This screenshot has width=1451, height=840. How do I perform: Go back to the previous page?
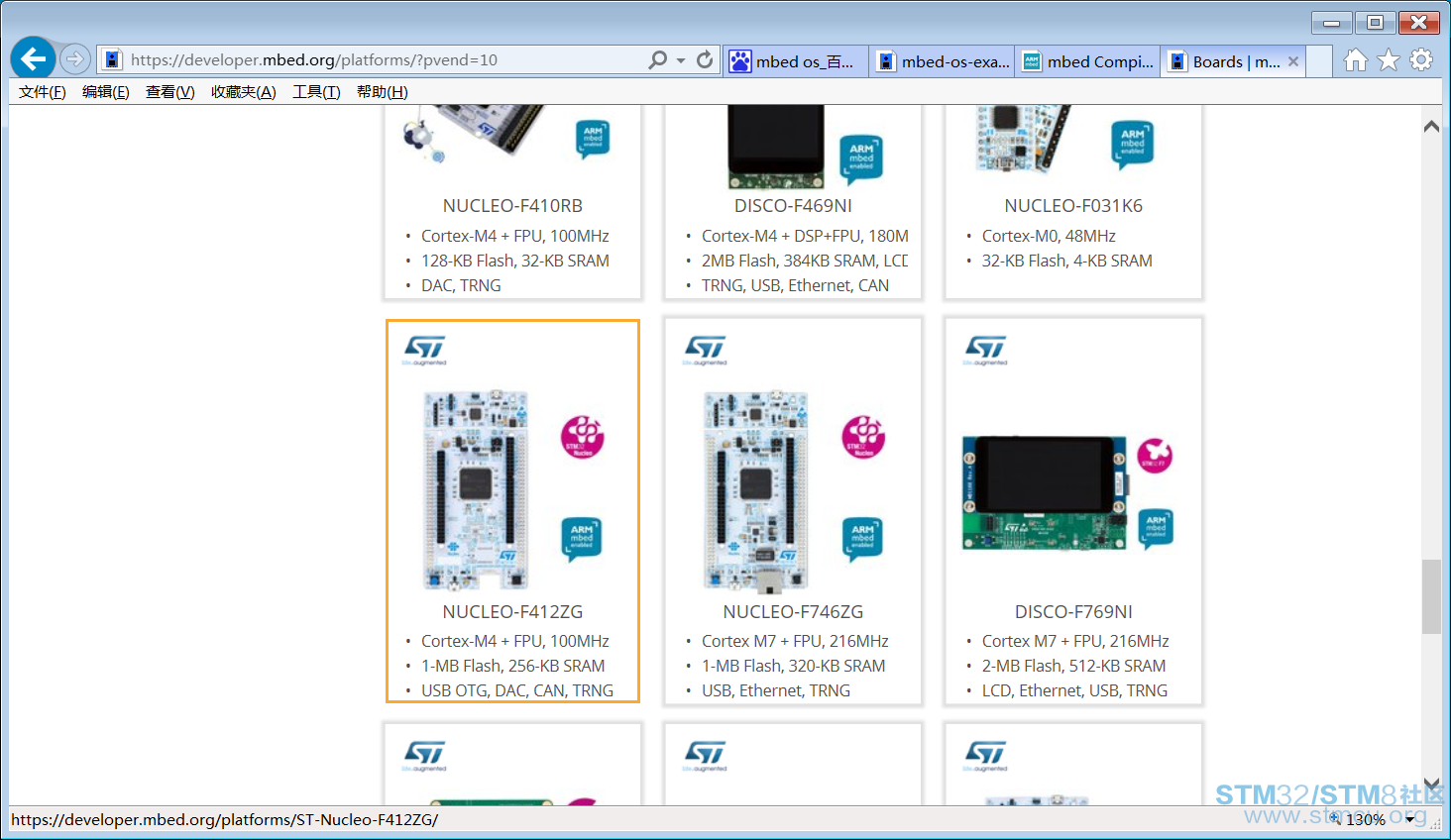(33, 59)
